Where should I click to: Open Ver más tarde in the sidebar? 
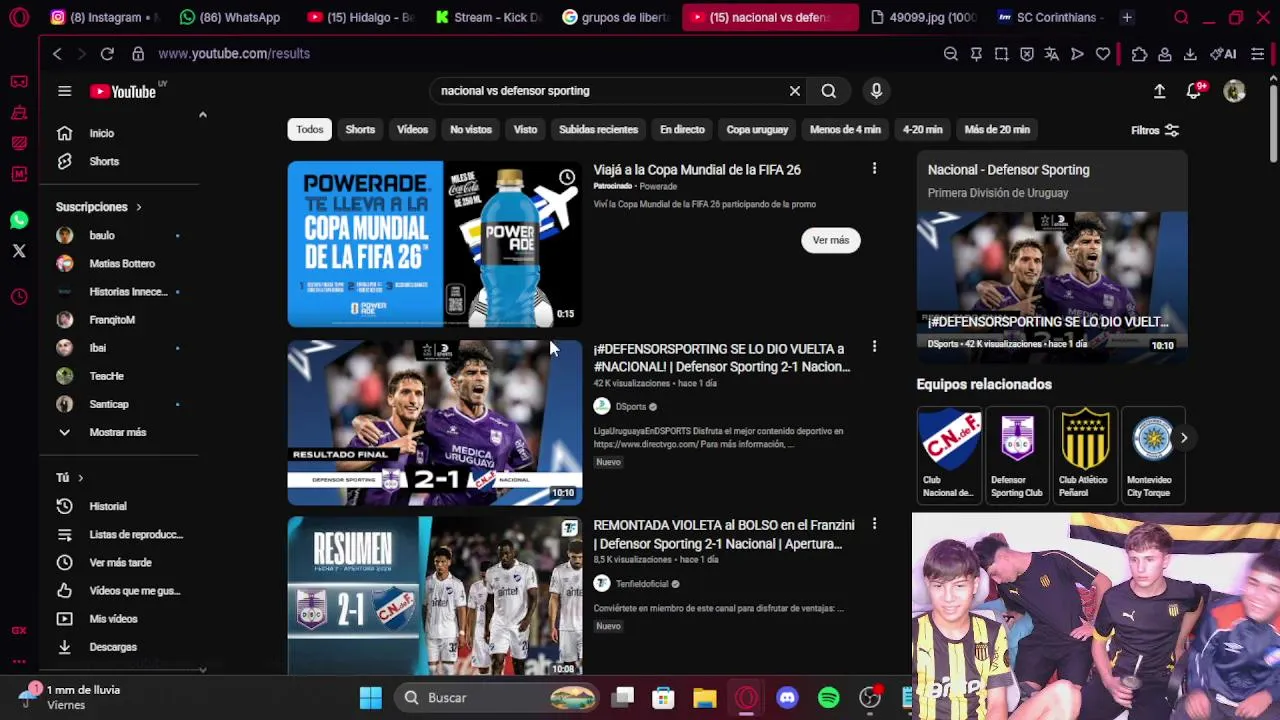(x=118, y=562)
